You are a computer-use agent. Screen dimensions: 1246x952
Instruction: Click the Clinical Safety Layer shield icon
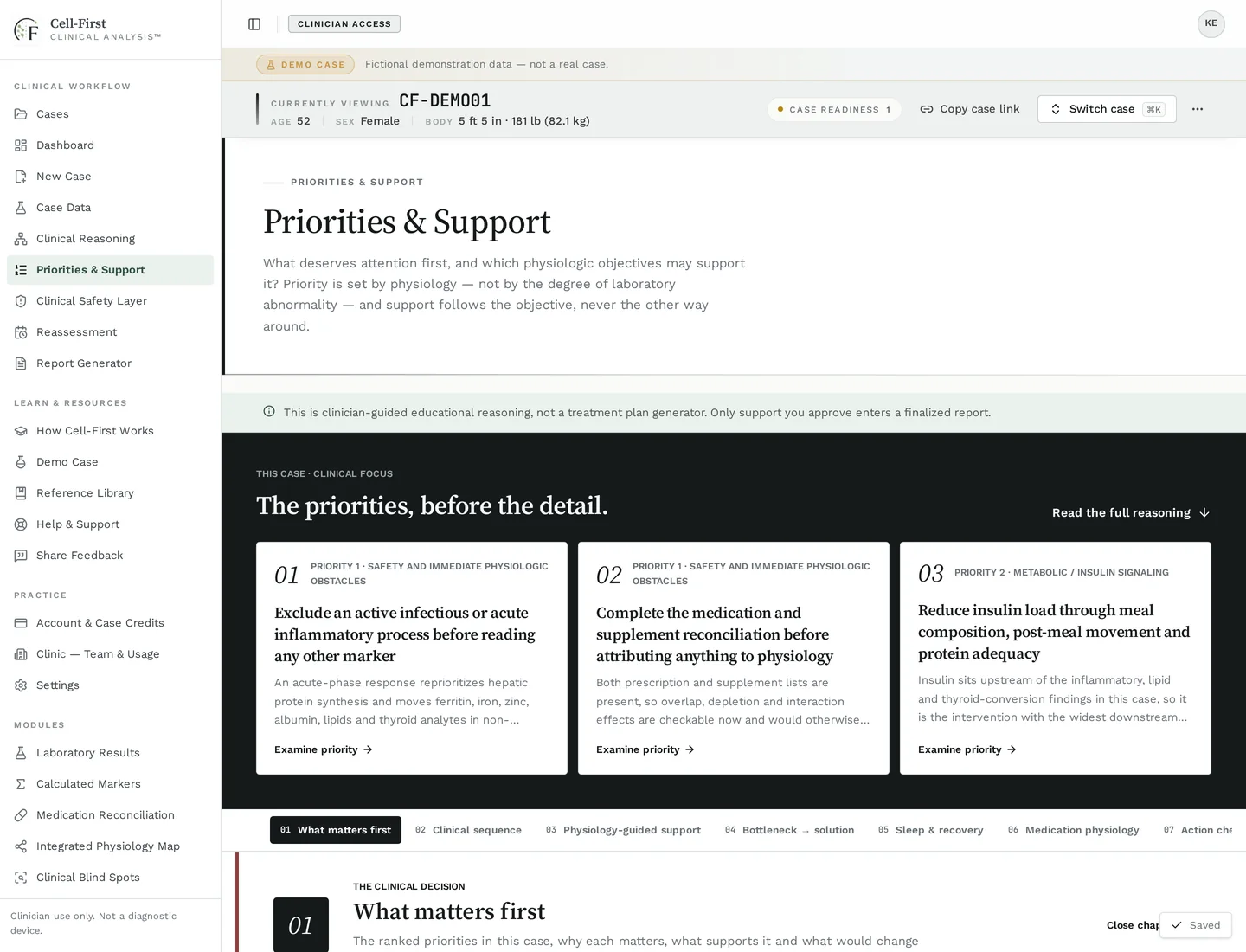click(x=21, y=301)
